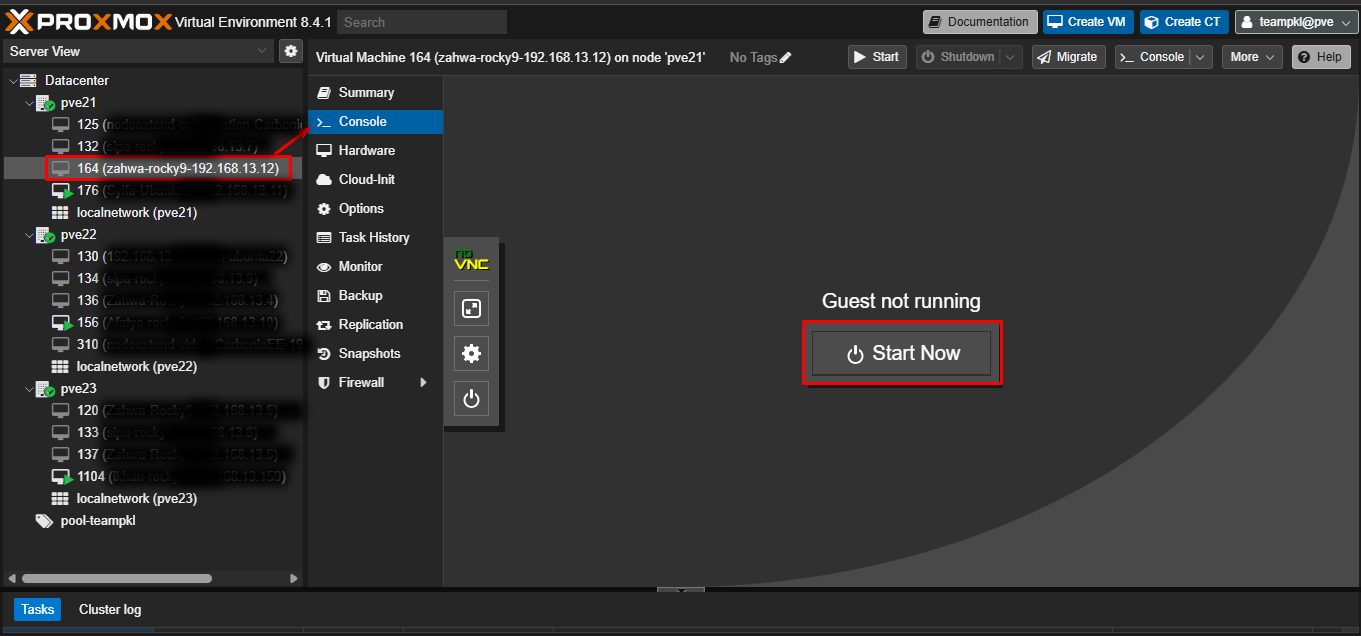Click the Start Now button
Image resolution: width=1361 pixels, height=636 pixels.
(901, 353)
